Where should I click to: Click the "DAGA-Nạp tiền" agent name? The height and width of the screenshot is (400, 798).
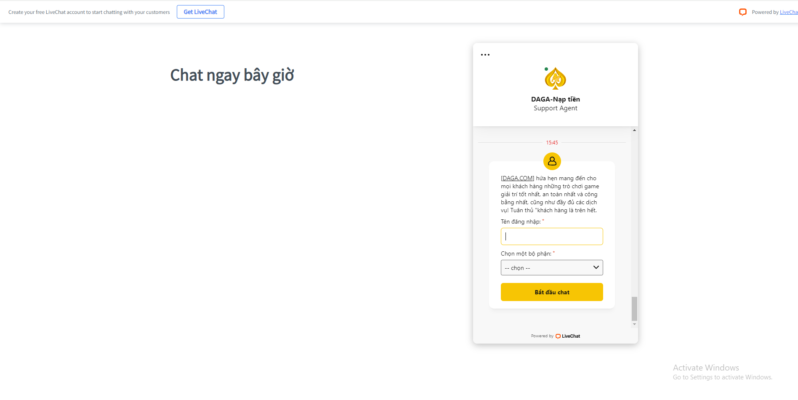(555, 99)
